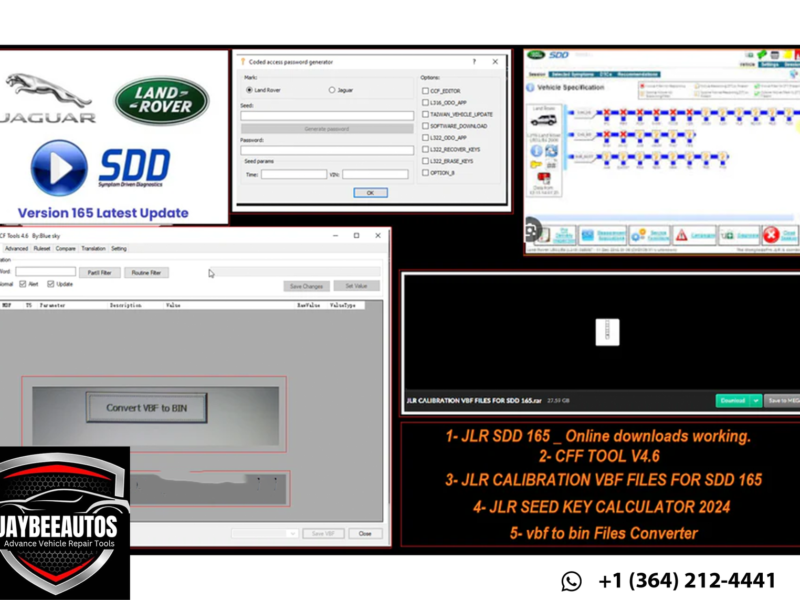Click the SDD blue play button logo
The height and width of the screenshot is (600, 800).
point(58,167)
